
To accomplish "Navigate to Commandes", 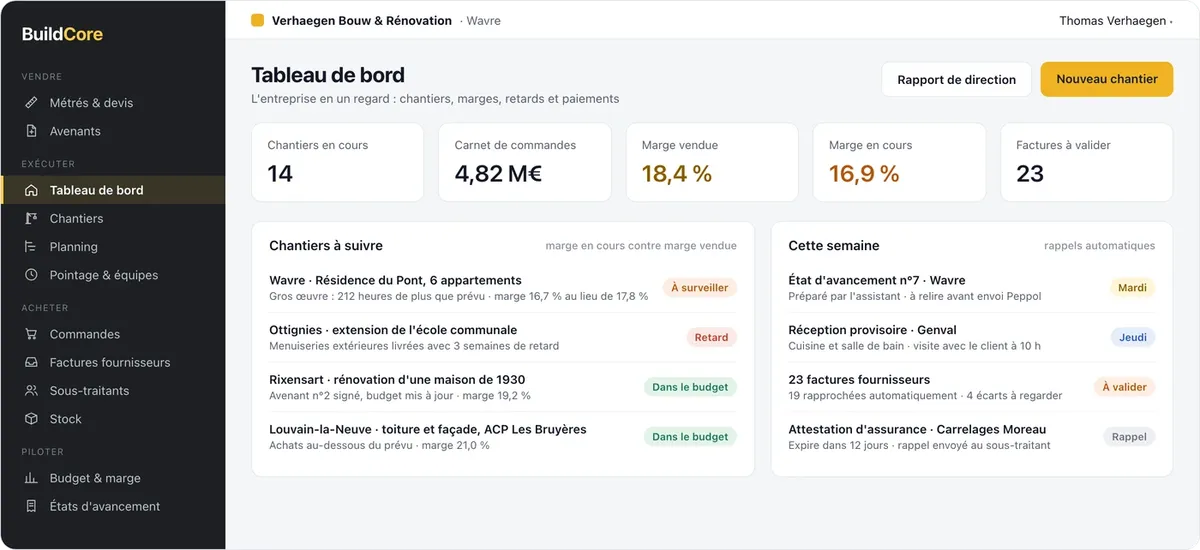I will [112, 334].
